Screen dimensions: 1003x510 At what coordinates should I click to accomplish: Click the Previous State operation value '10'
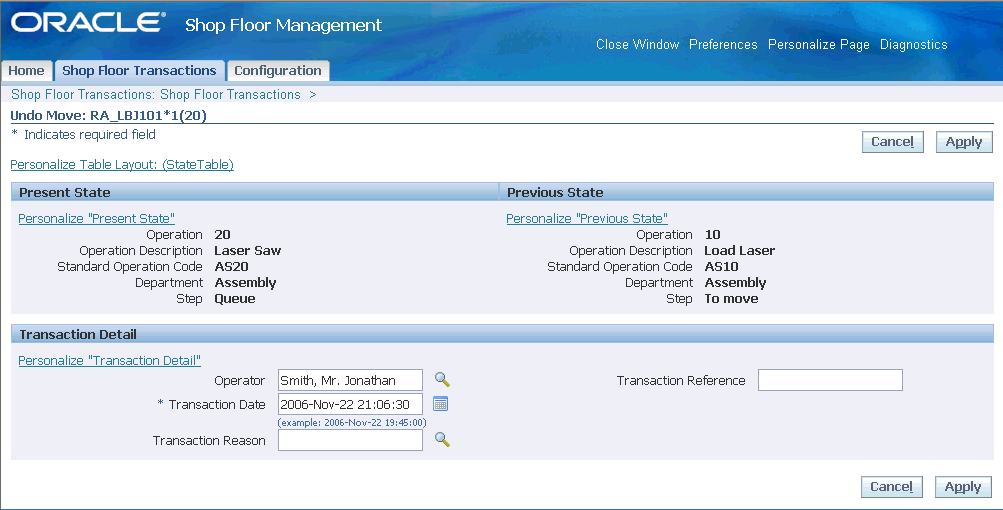pyautogui.click(x=713, y=234)
